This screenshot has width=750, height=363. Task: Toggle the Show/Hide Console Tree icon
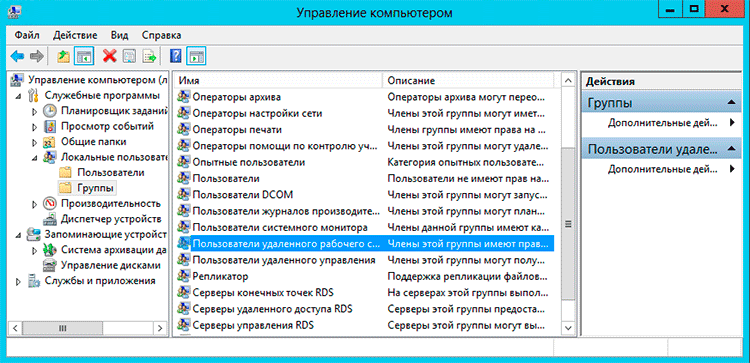point(84,56)
